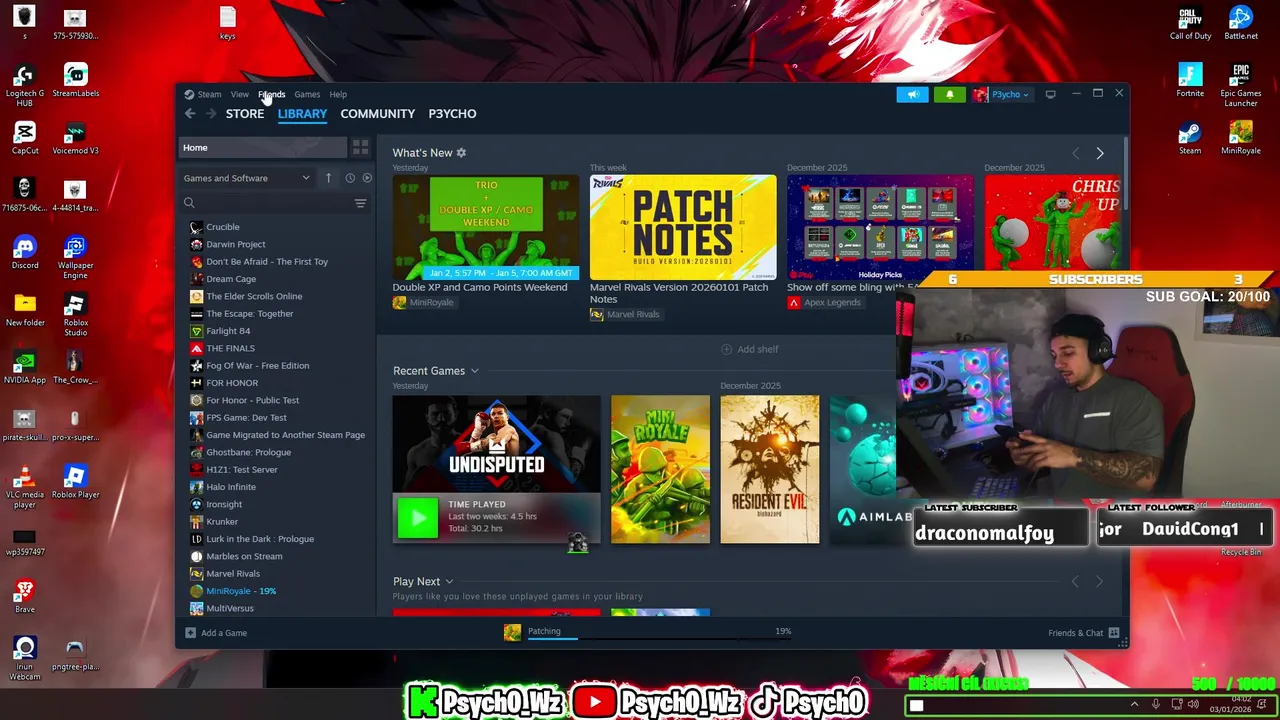Open the Steam announcements megaphone button

912,94
